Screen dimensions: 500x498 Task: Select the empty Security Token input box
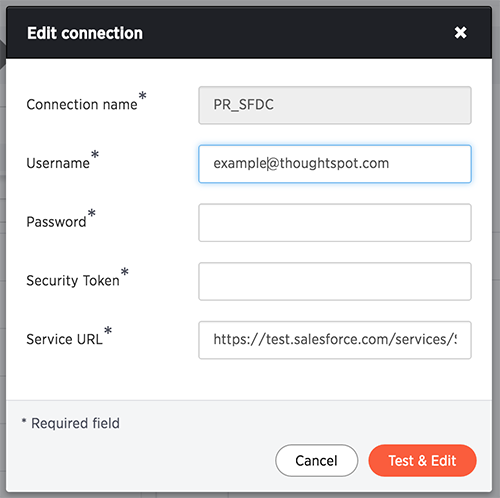(335, 281)
